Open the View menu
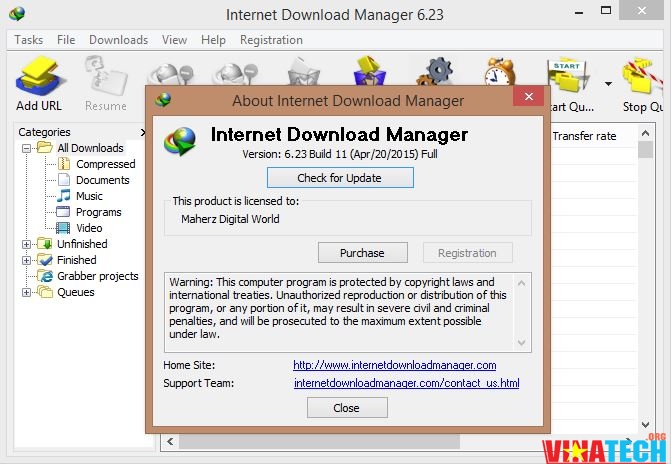Screen dimensions: 671x464 coord(174,40)
